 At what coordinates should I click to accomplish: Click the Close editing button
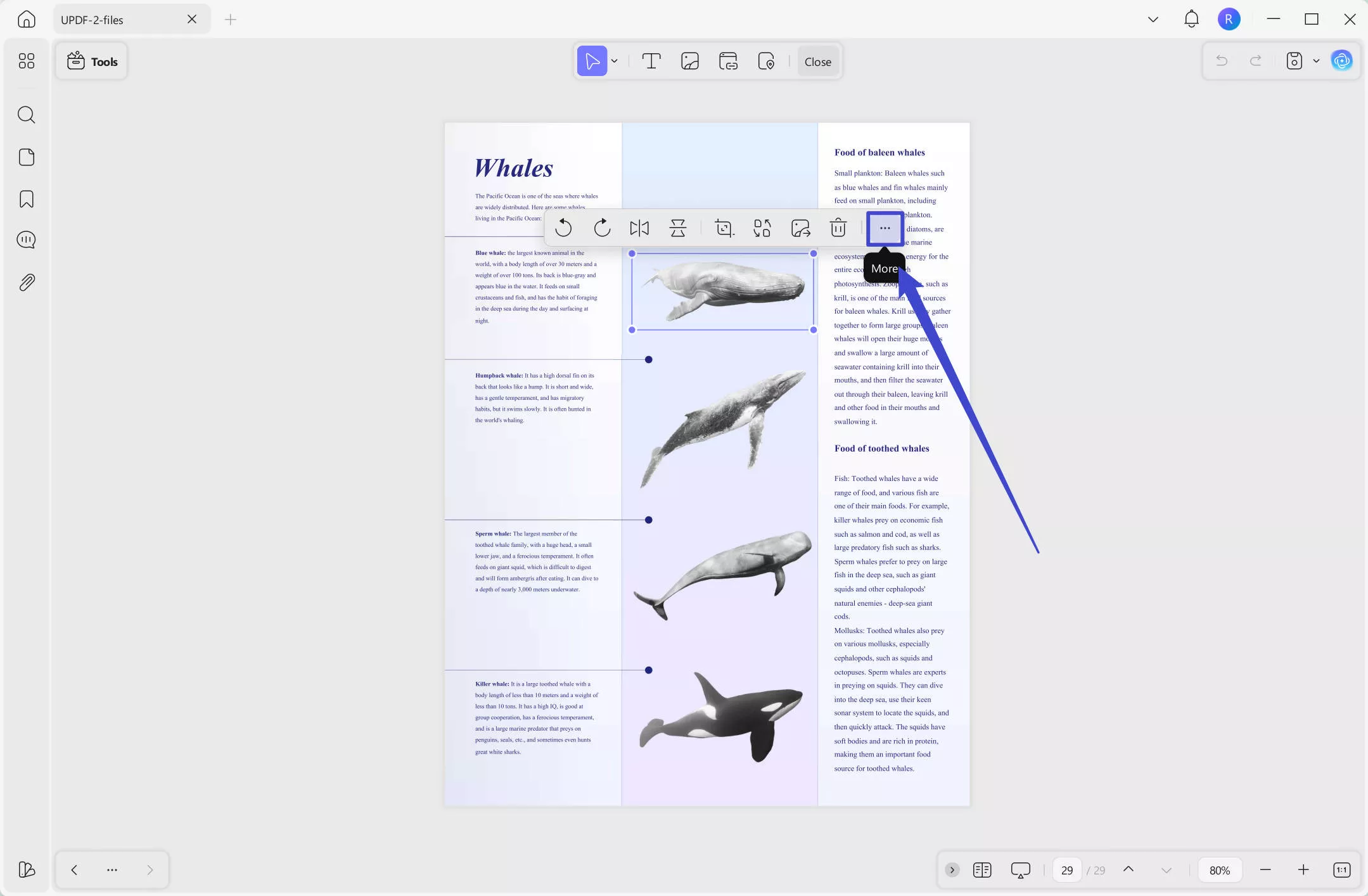click(817, 61)
